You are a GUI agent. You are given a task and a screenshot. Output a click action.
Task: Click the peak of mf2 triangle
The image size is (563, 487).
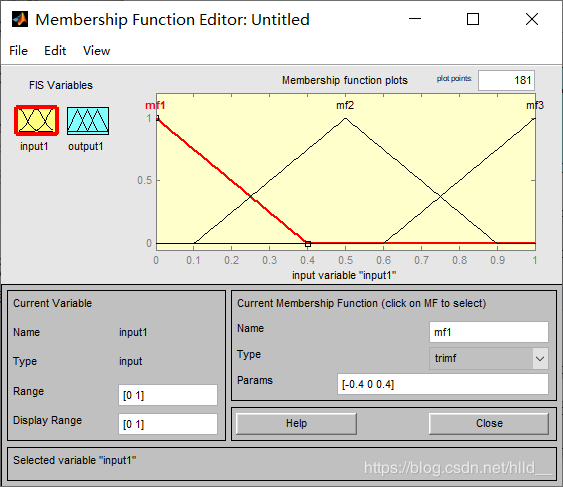coord(345,118)
